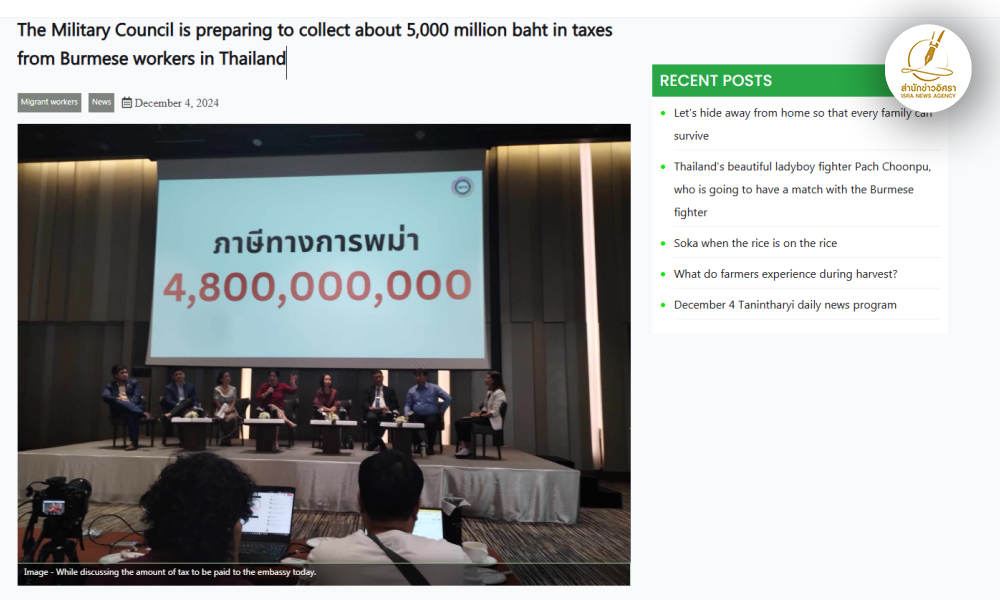Open 'Soka when the rice is on the rice'

tap(755, 243)
